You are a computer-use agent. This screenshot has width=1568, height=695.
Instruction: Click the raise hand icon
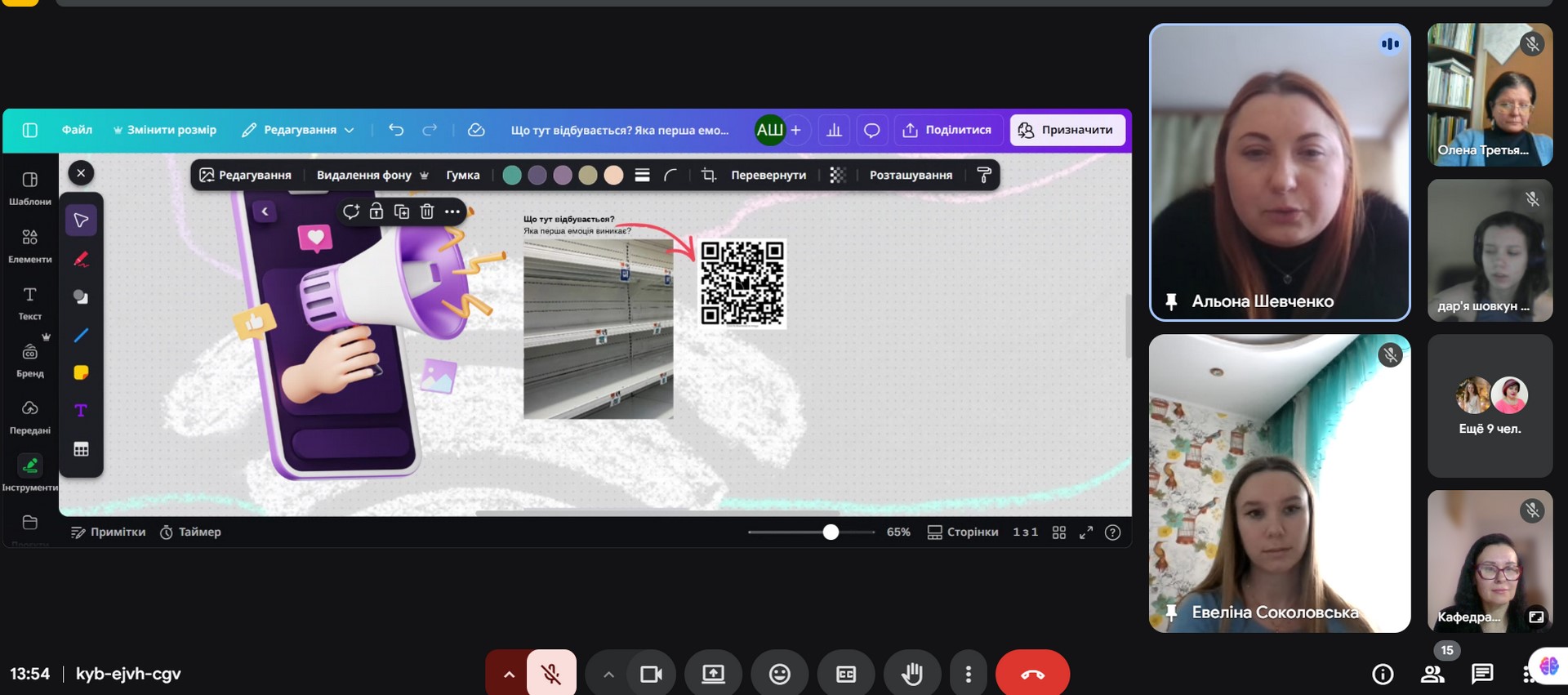pos(912,674)
